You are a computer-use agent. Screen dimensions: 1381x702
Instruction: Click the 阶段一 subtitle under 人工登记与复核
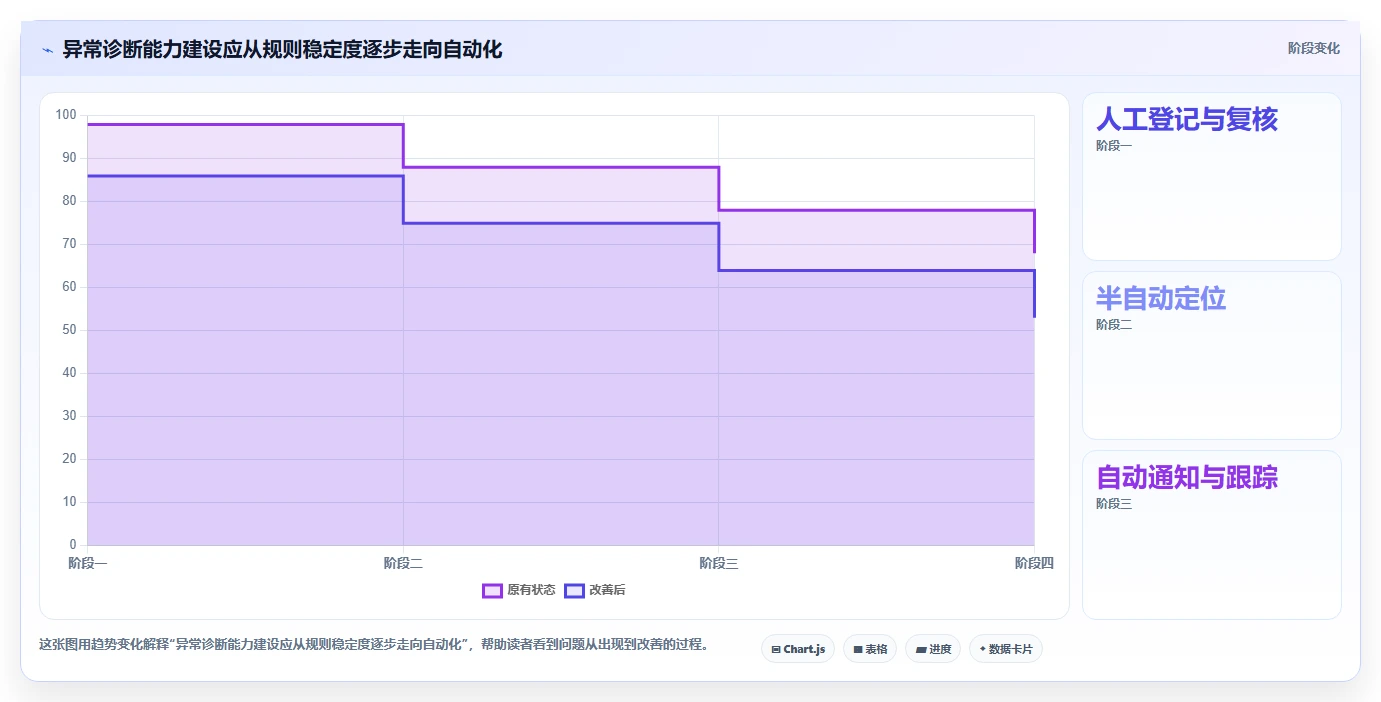pyautogui.click(x=1114, y=146)
